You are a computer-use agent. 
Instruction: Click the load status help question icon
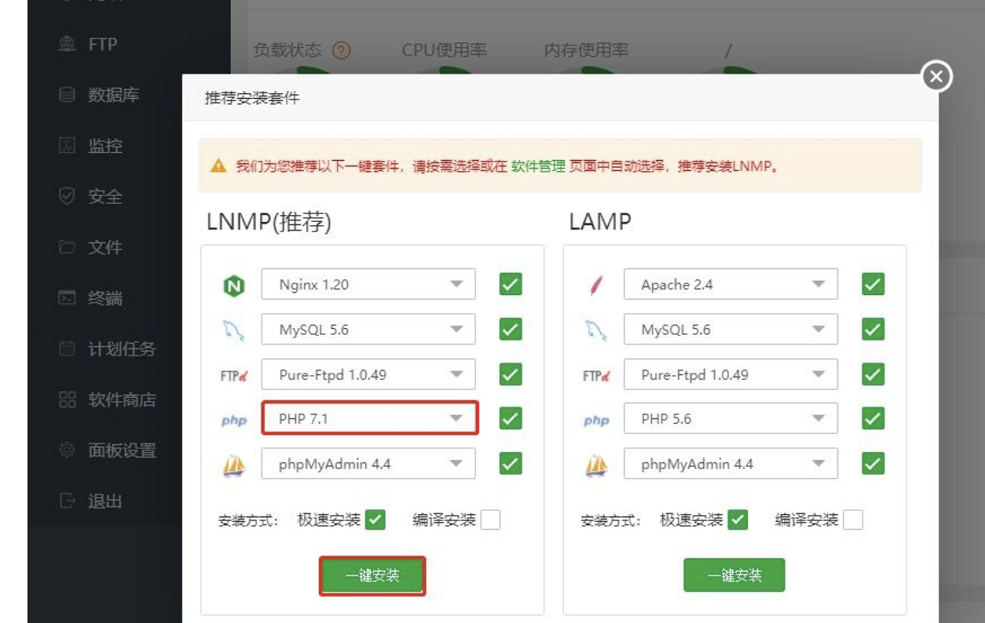click(341, 50)
